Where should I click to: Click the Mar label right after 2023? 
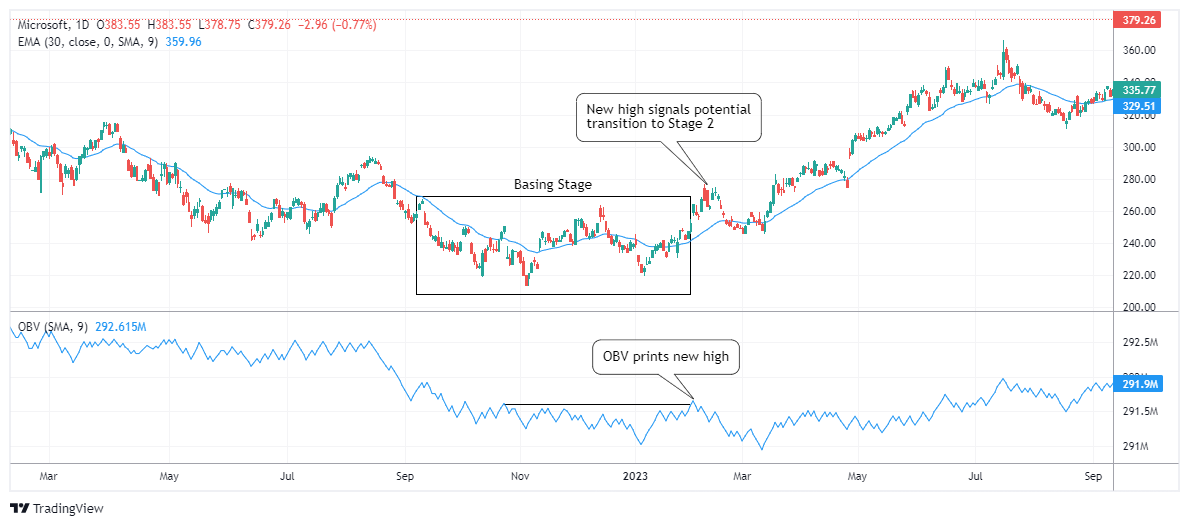(742, 477)
